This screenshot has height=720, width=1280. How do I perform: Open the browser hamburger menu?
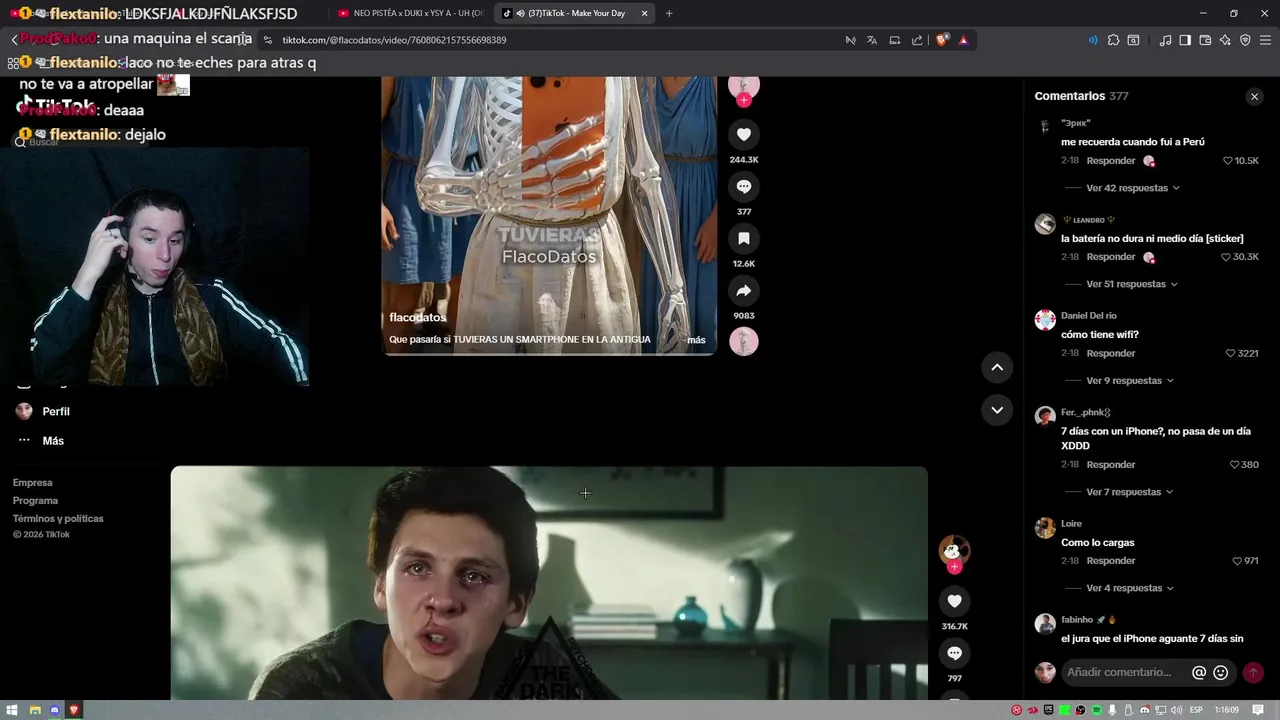point(1266,40)
